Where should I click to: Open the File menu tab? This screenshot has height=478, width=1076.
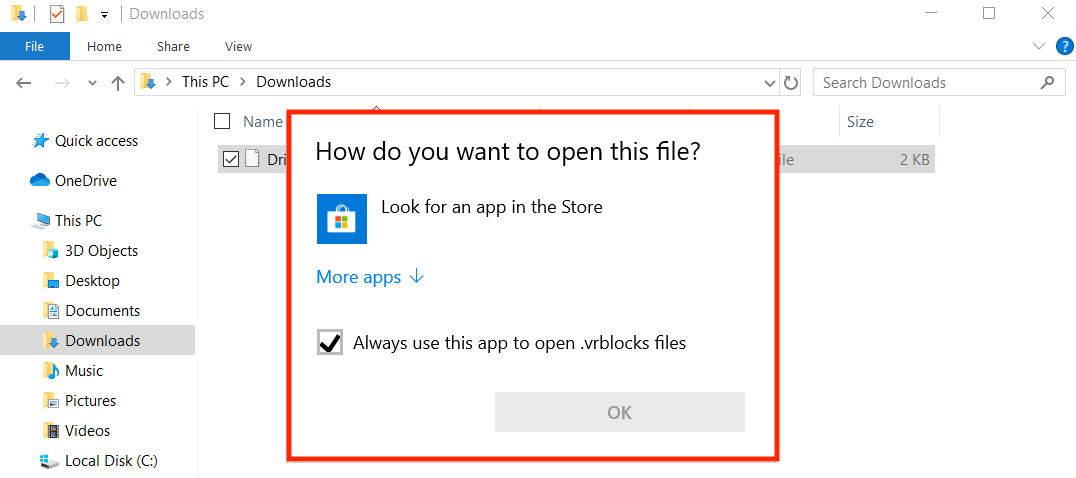tap(35, 46)
